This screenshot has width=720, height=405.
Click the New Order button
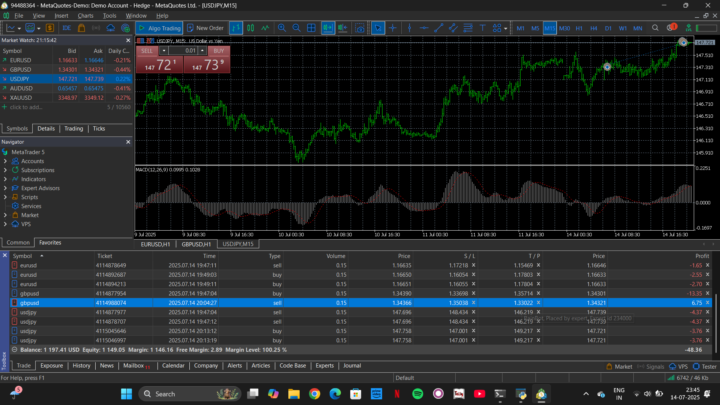tap(205, 28)
